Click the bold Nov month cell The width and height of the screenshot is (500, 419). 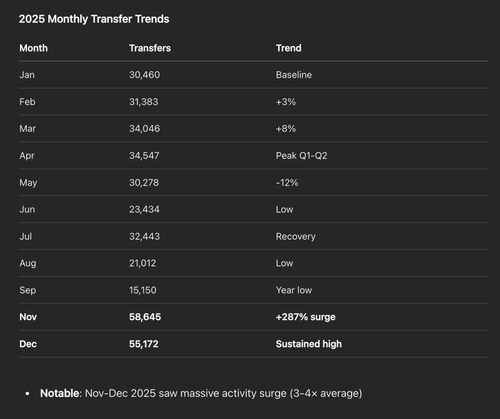coord(28,317)
